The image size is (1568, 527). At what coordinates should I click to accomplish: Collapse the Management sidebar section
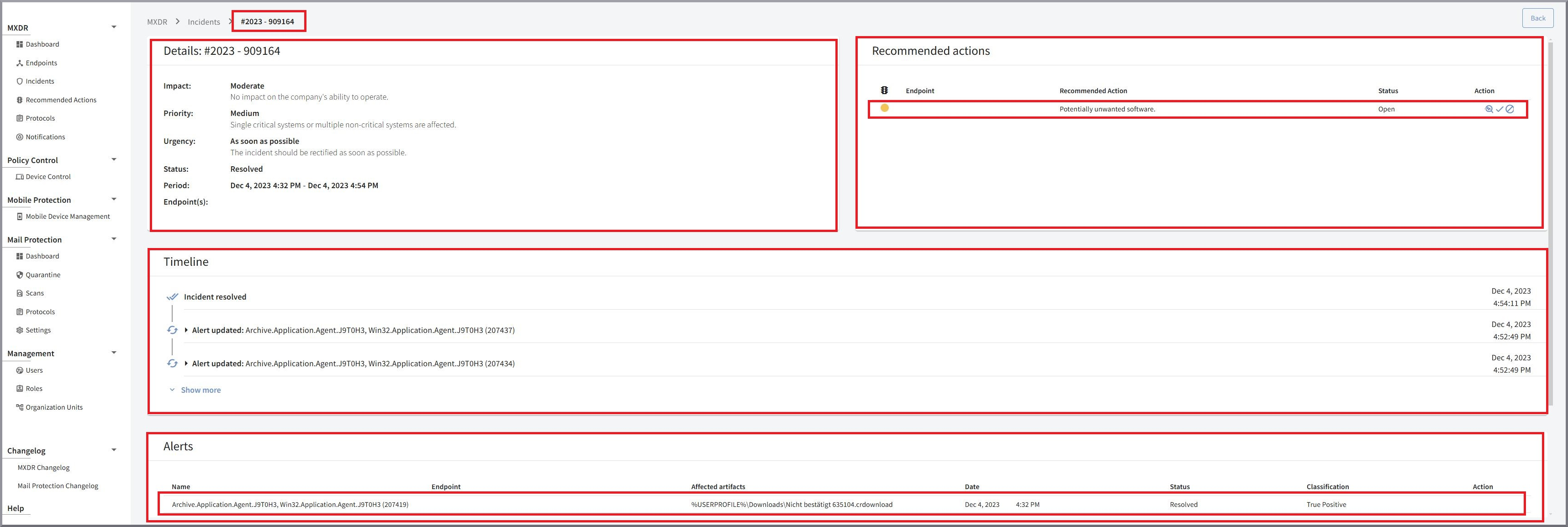[114, 353]
